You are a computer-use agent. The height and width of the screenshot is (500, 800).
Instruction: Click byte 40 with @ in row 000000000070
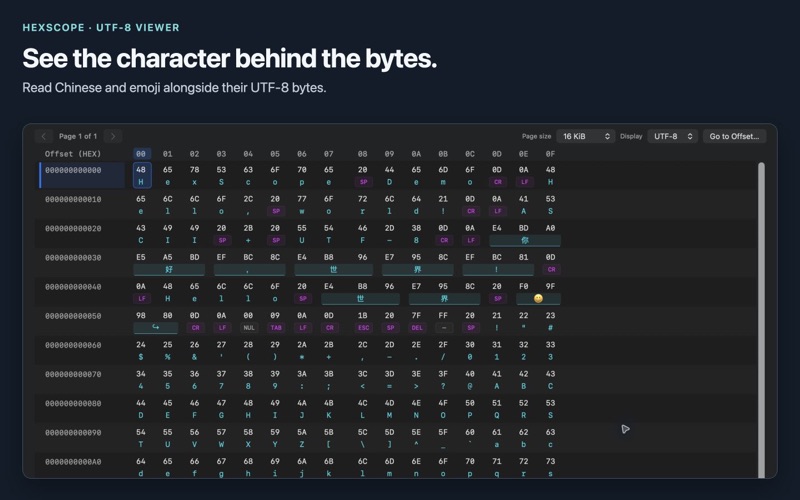(470, 380)
